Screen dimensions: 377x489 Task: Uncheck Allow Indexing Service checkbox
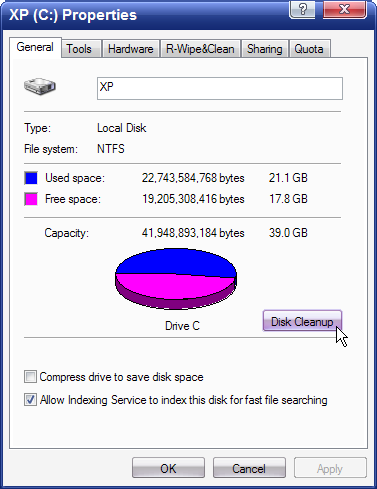30,400
